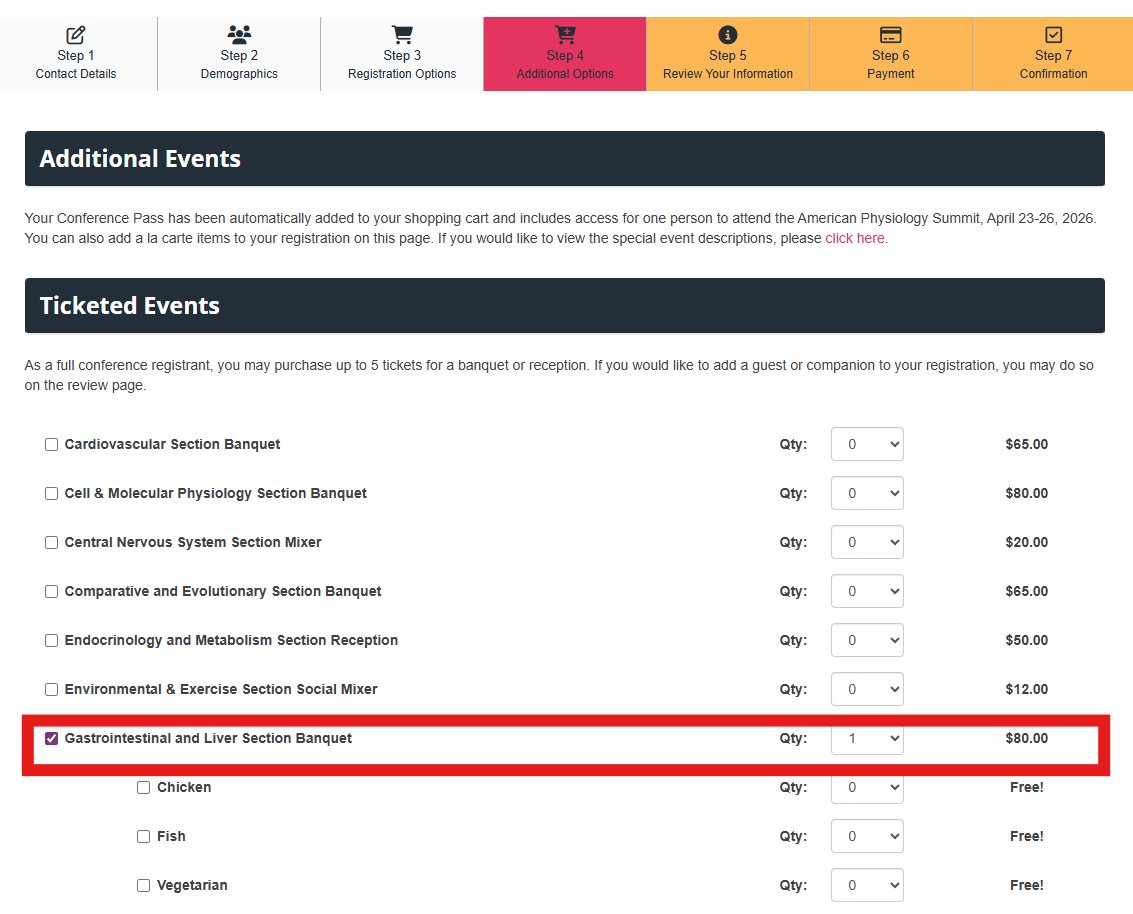Viewport: 1133px width, 914px height.
Task: Follow the 'click here' event descriptions link
Action: click(855, 238)
